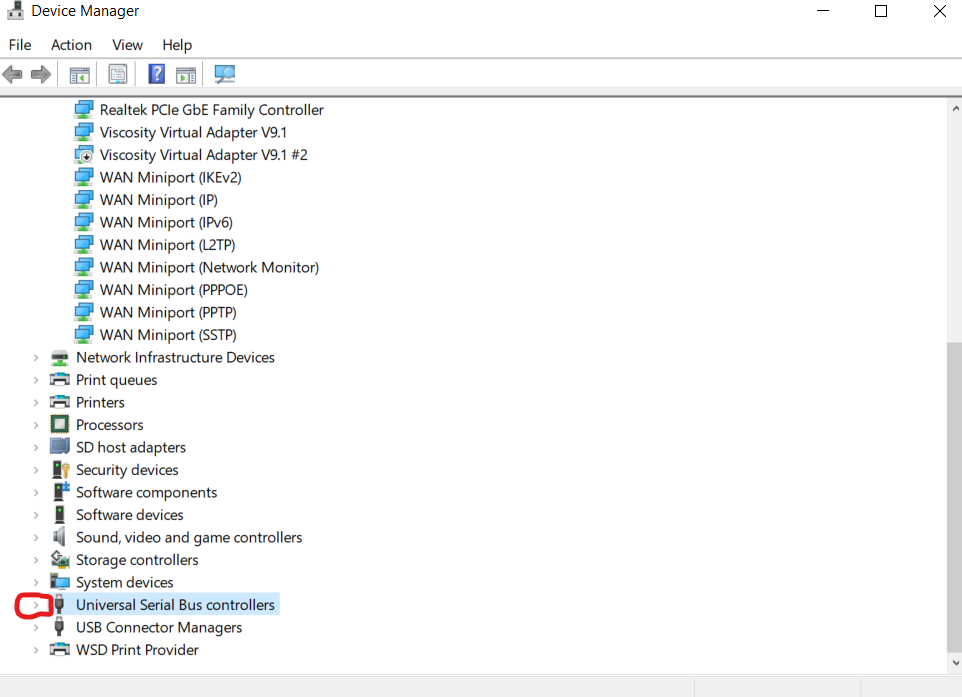962x697 pixels.
Task: Click the scrollbar up arrow
Action: (955, 109)
